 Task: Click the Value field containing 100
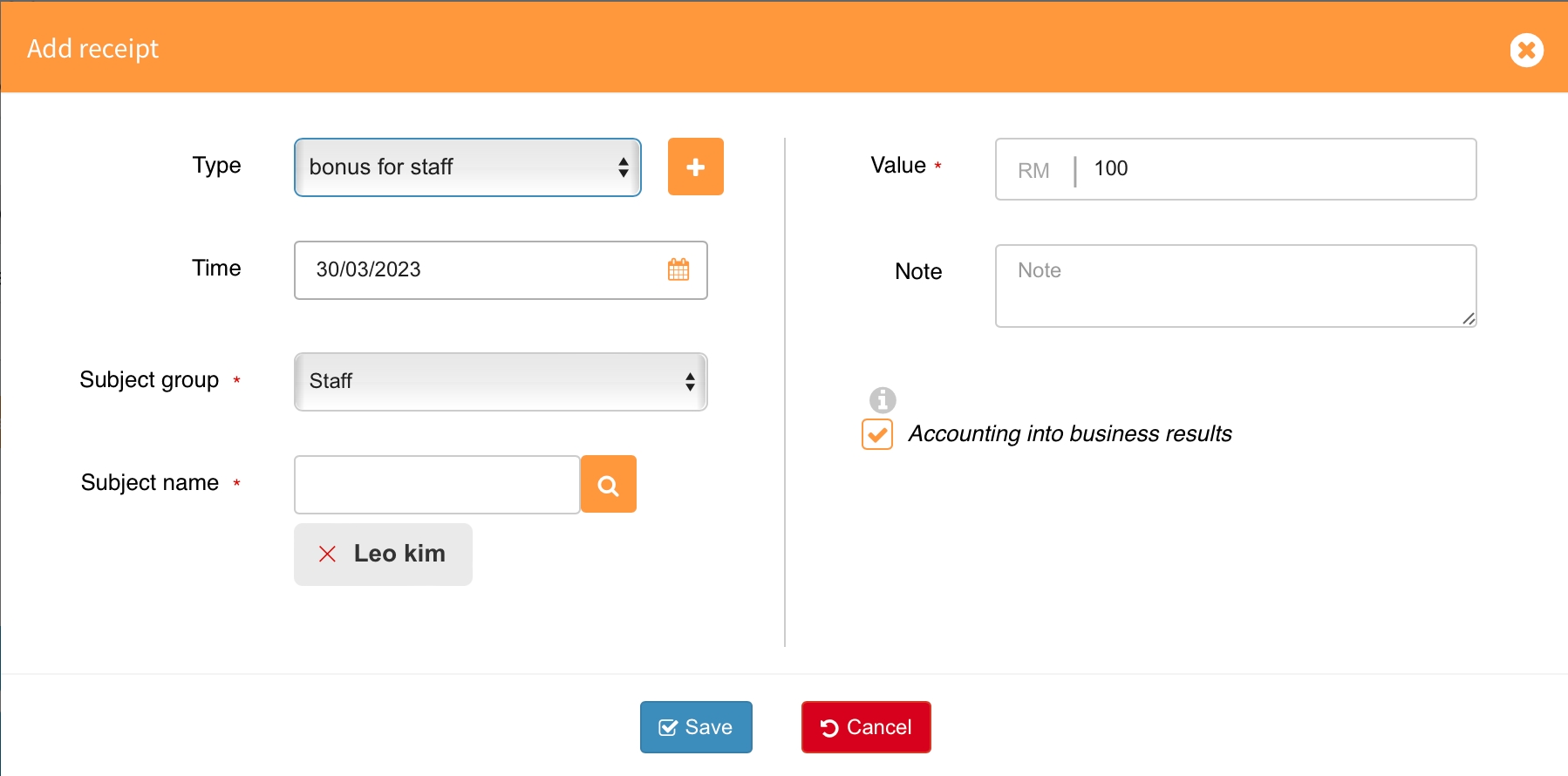[1273, 169]
